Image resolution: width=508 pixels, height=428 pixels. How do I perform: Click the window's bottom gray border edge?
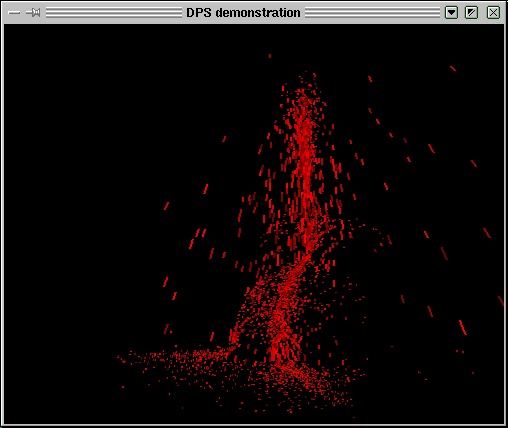[x=254, y=426]
